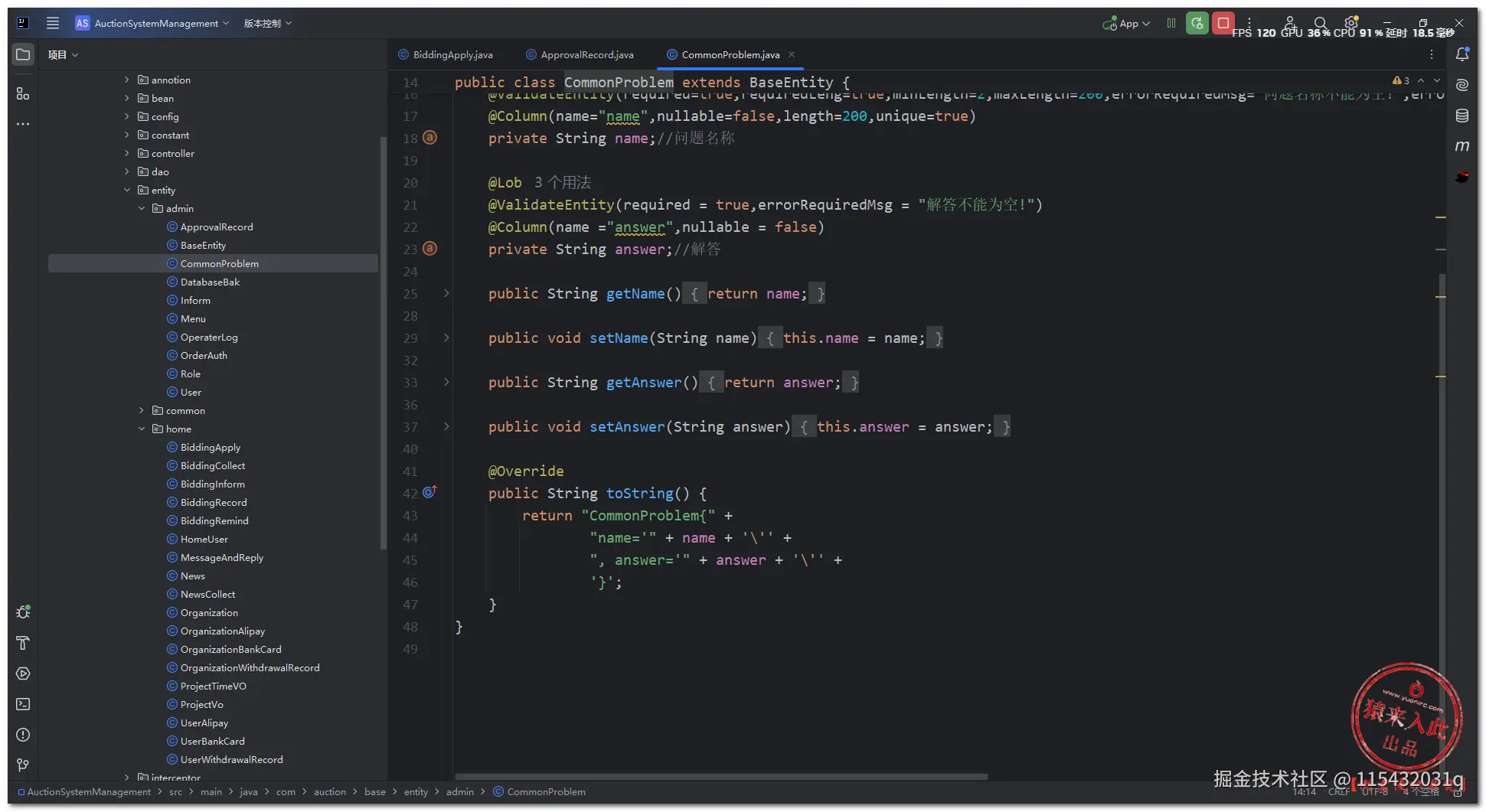The image size is (1486, 812).
Task: Open the Build hammer tool window
Action: (23, 643)
